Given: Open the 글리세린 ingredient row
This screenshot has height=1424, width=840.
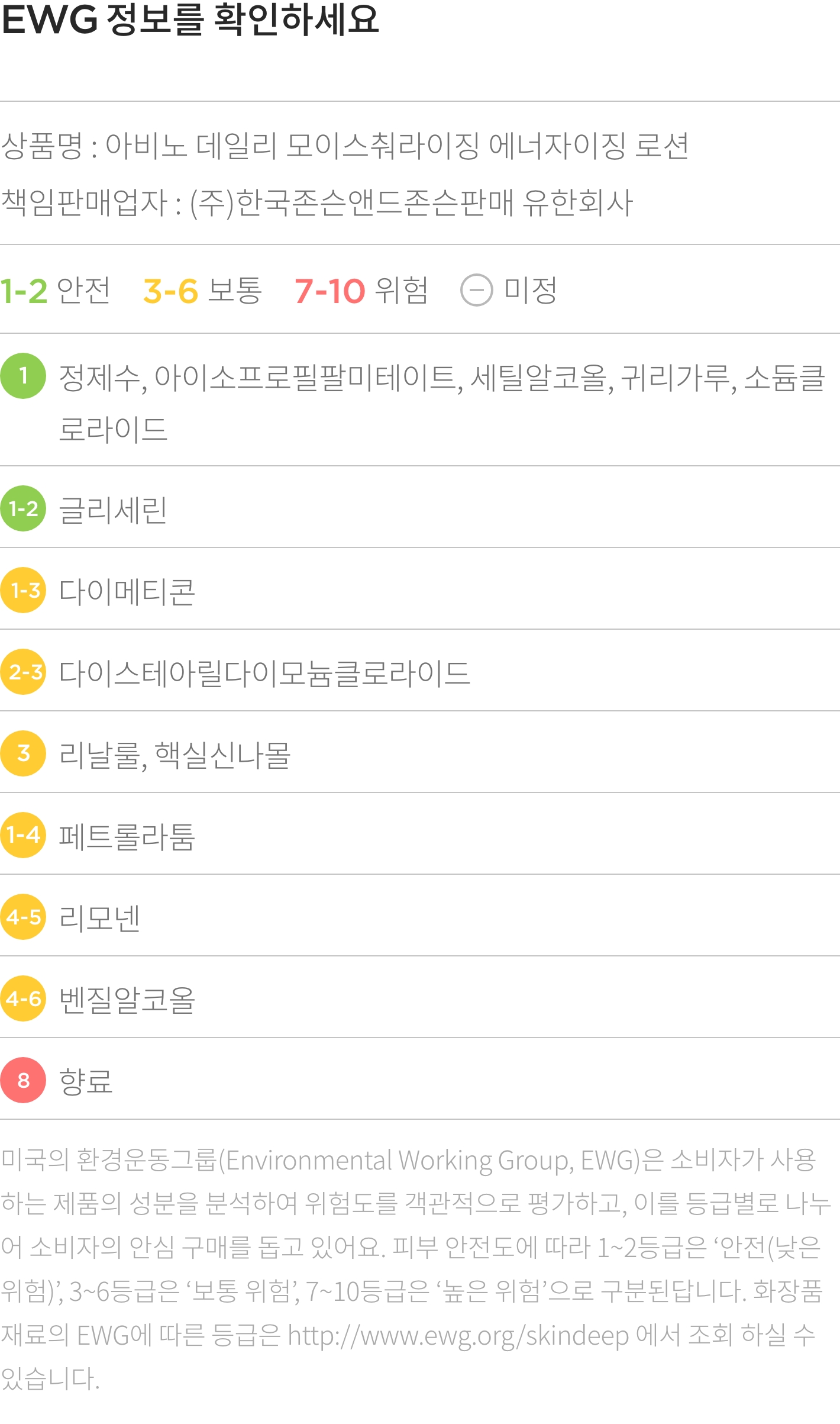Looking at the screenshot, I should coord(420,508).
